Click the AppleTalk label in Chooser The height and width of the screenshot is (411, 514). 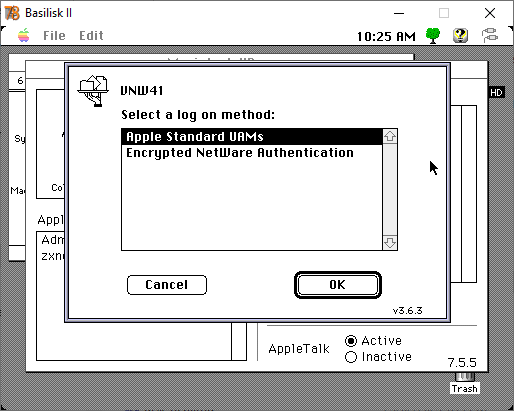299,349
